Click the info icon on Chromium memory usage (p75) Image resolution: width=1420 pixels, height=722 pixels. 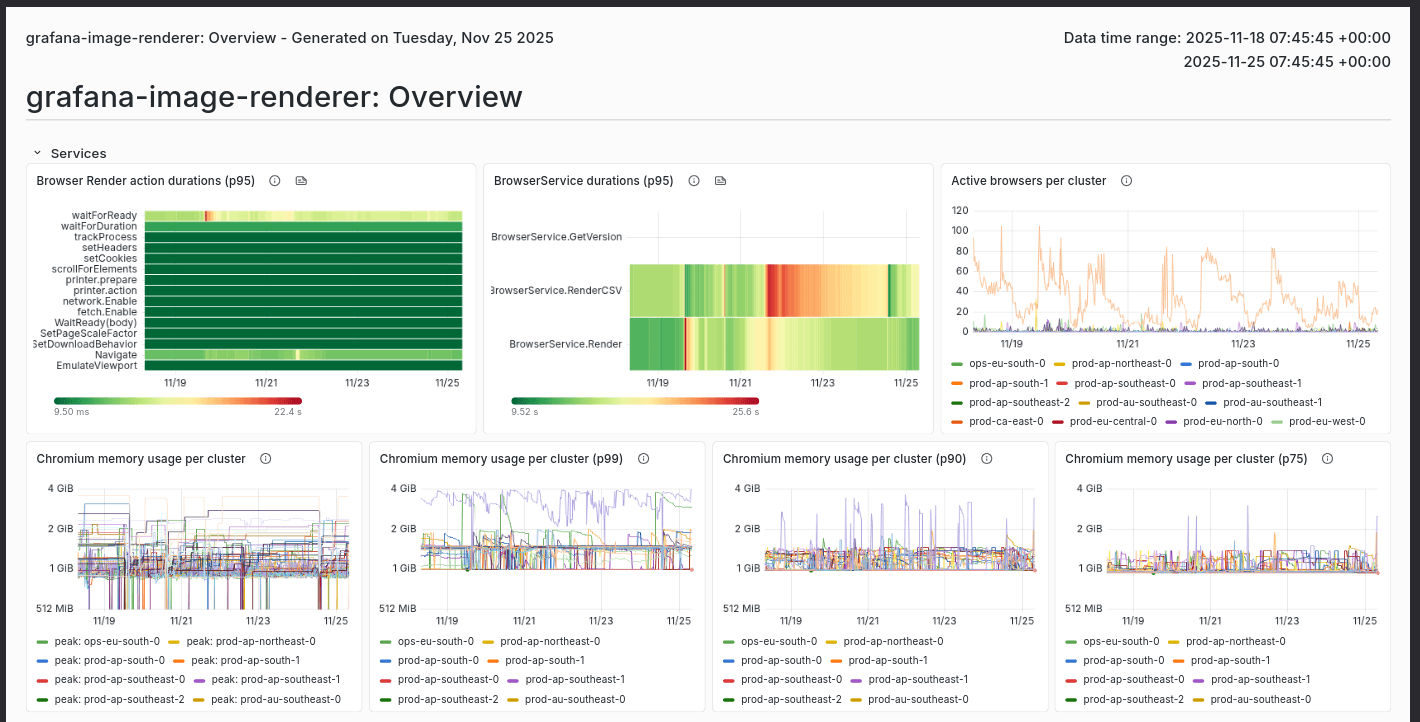click(1327, 459)
